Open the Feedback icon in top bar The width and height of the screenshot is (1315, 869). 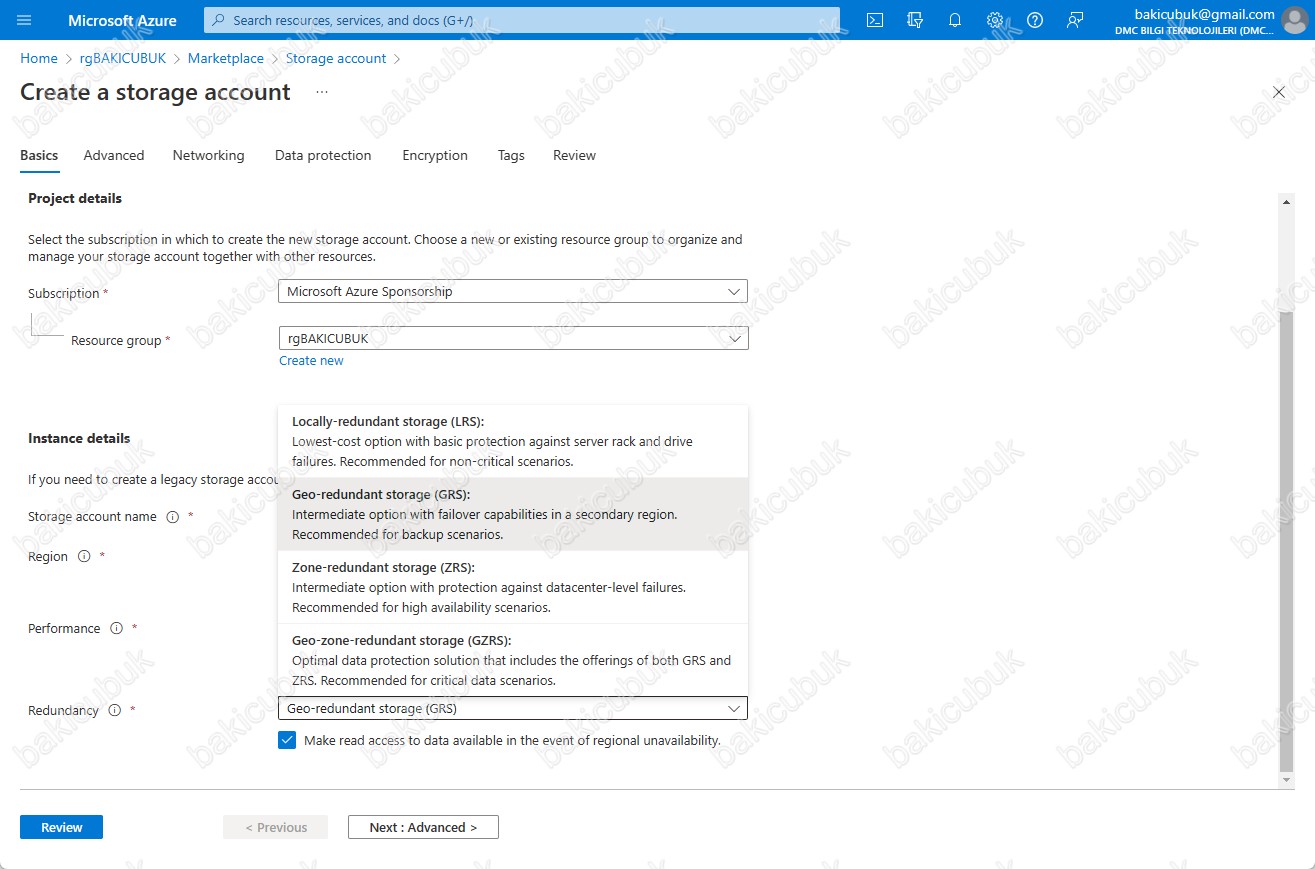coord(1075,20)
